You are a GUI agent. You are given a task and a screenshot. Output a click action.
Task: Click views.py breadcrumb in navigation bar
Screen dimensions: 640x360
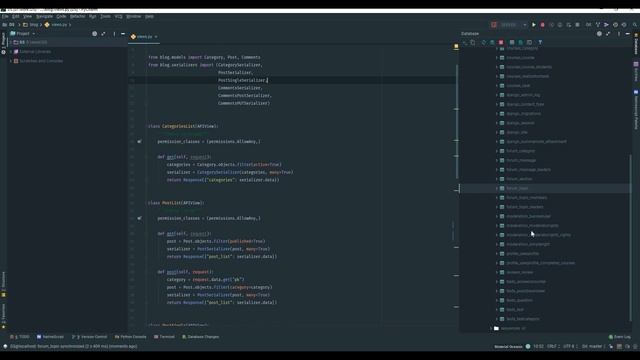57,25
